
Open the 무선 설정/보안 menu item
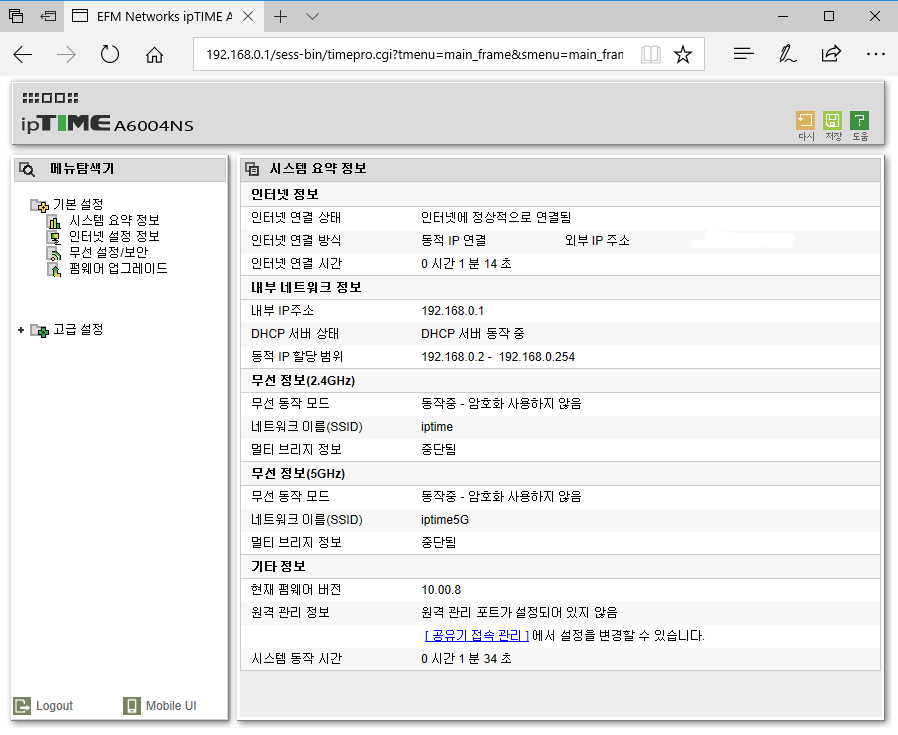(x=109, y=253)
